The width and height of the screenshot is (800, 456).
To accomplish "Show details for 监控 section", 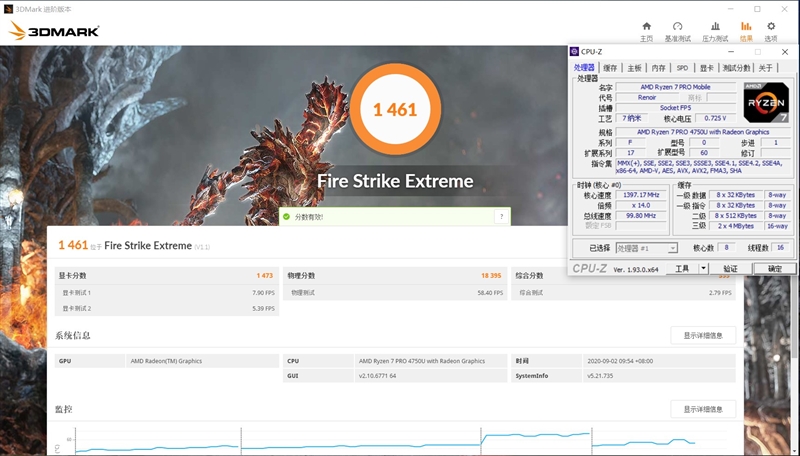I will (x=703, y=409).
